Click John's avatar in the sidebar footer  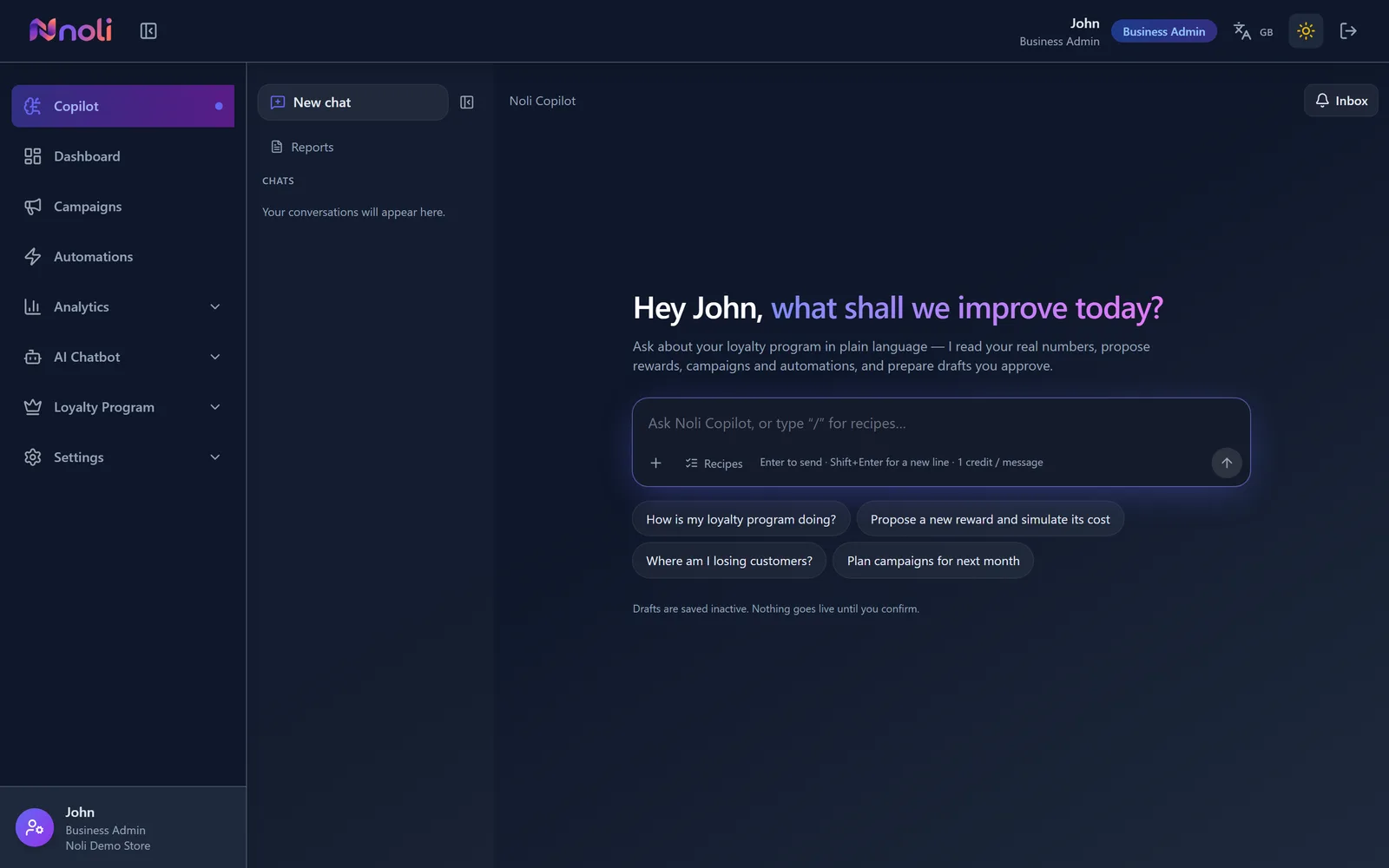pyautogui.click(x=35, y=827)
